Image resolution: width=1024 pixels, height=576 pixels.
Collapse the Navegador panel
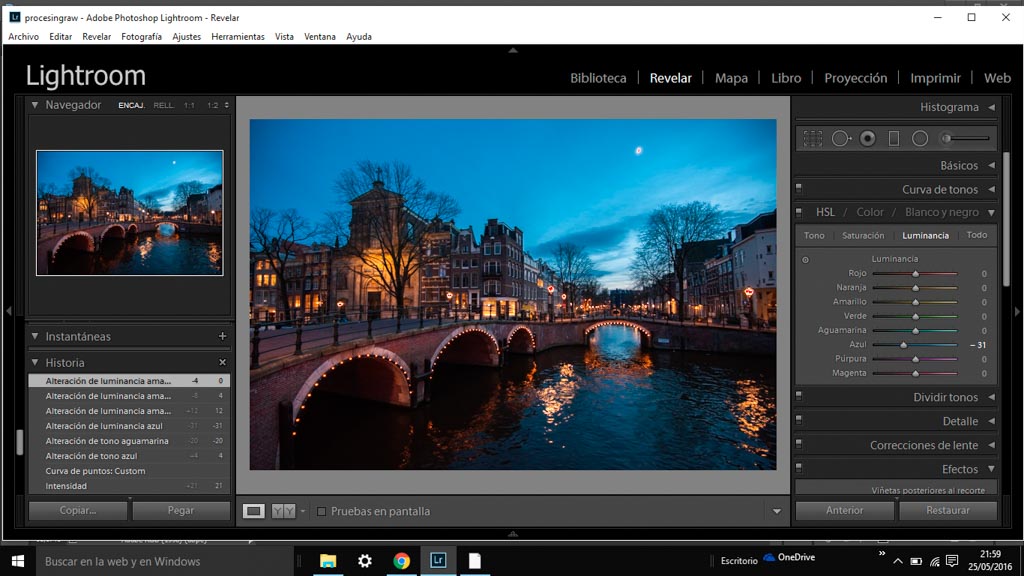pos(35,105)
